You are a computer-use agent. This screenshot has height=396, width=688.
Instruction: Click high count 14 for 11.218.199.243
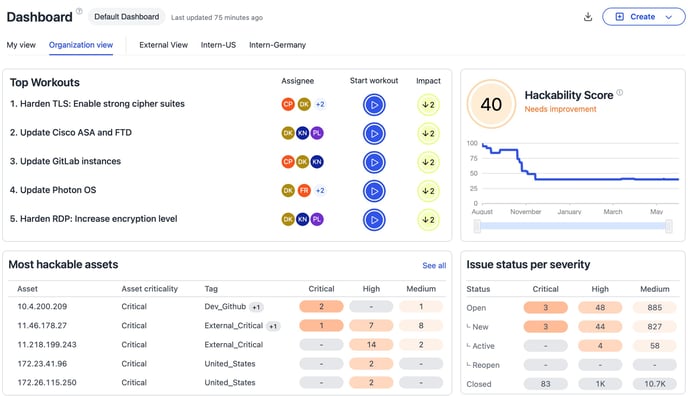point(371,345)
